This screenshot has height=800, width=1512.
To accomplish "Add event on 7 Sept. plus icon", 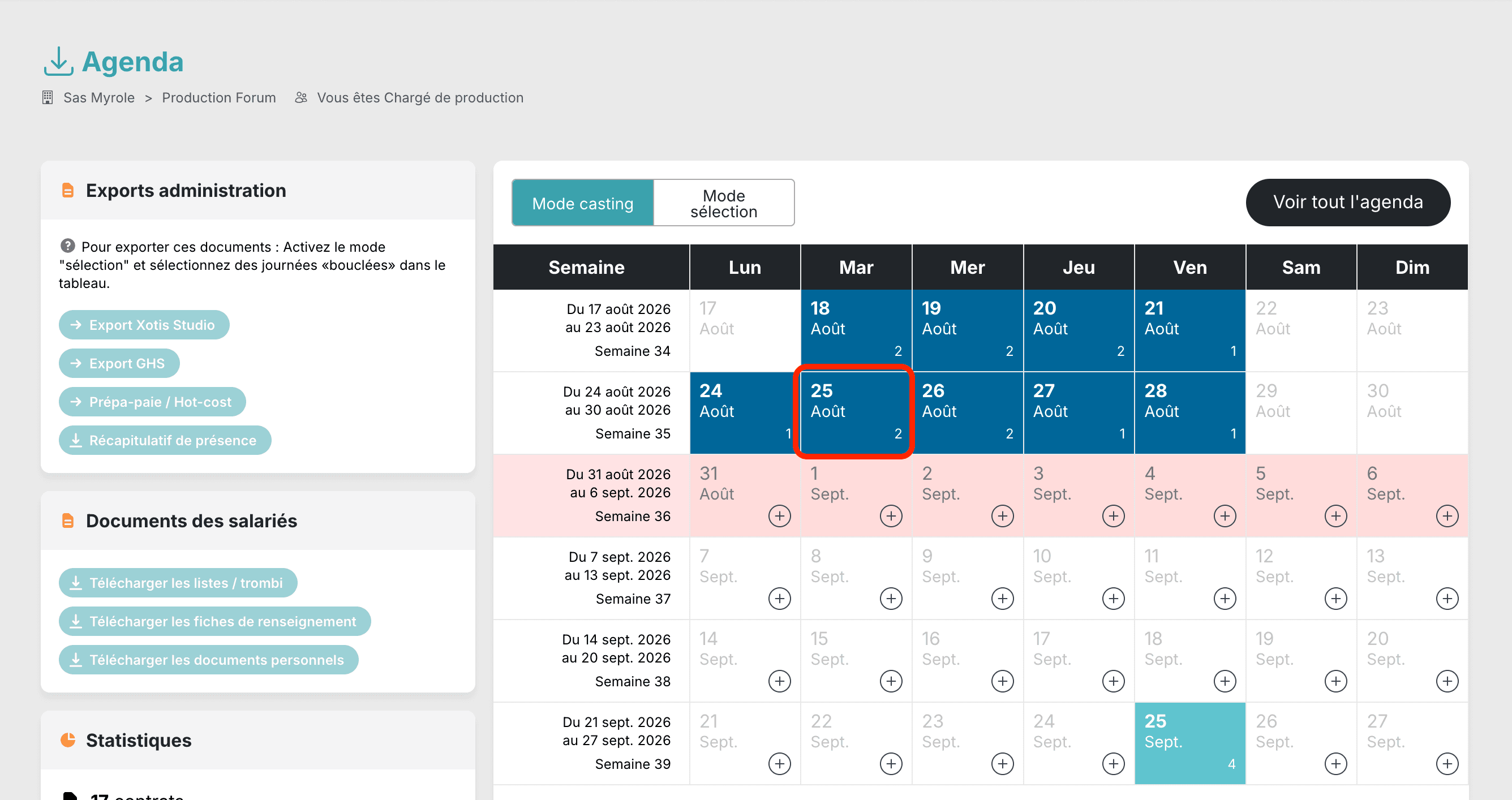I will coord(779,599).
